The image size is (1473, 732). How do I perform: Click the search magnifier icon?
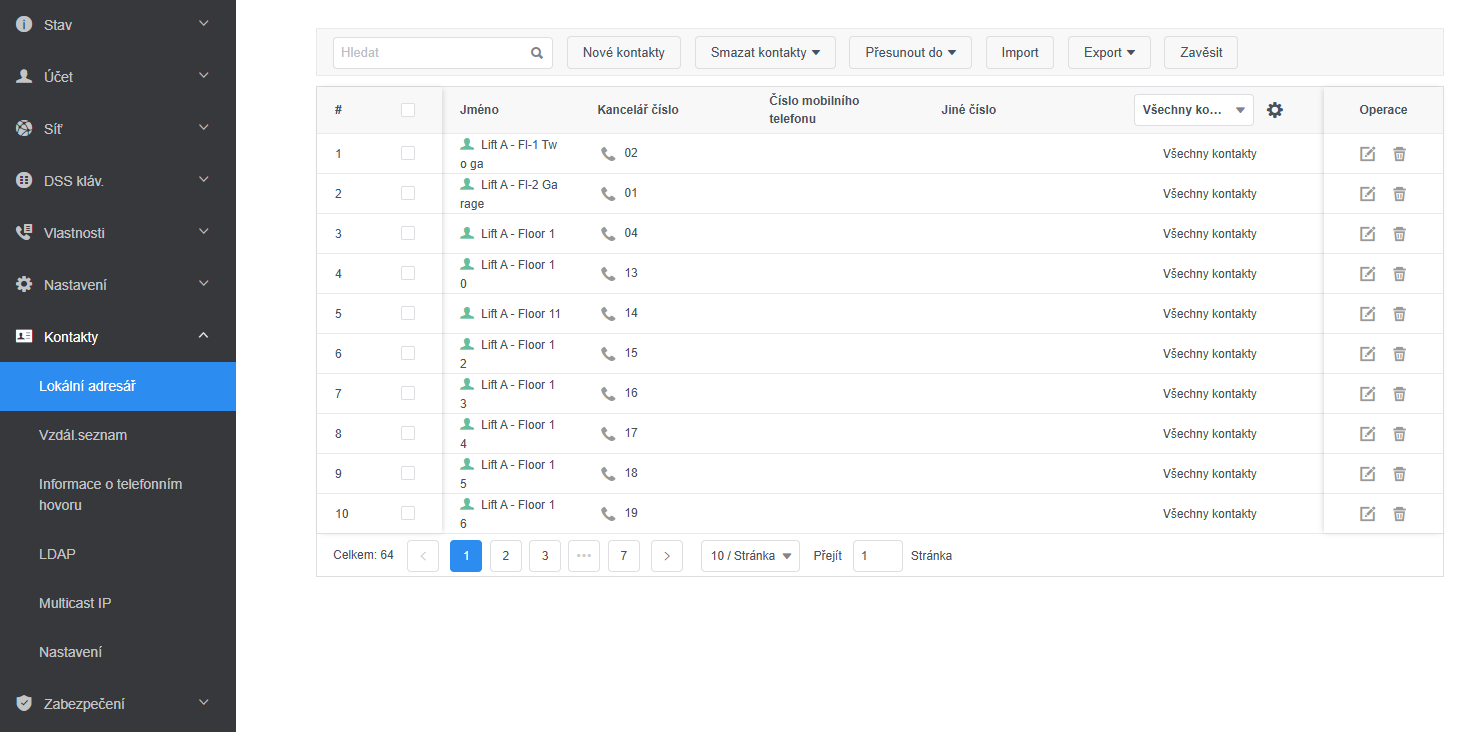(x=537, y=53)
